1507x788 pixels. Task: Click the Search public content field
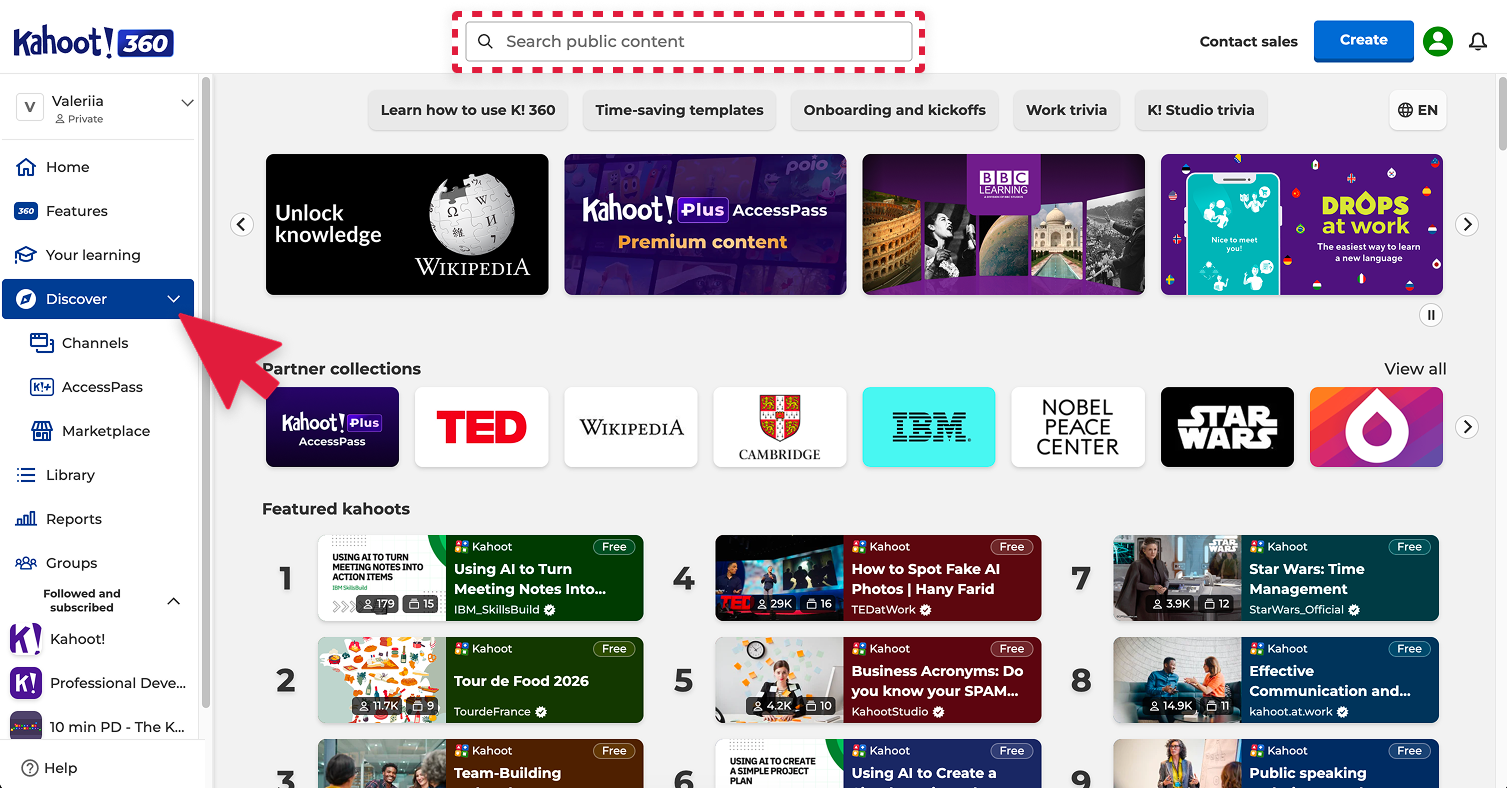(x=689, y=42)
